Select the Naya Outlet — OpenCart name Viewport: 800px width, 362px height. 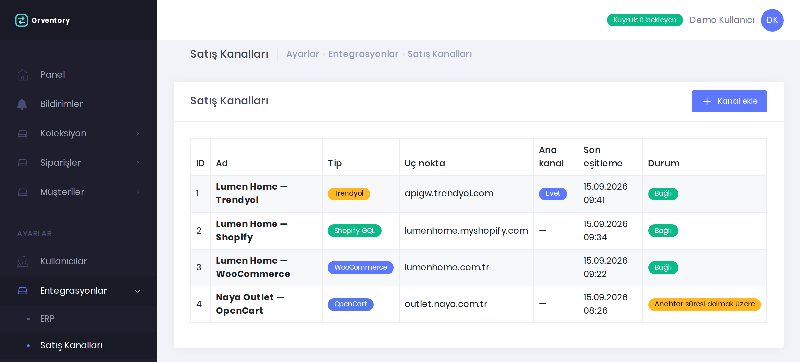pyautogui.click(x=251, y=304)
